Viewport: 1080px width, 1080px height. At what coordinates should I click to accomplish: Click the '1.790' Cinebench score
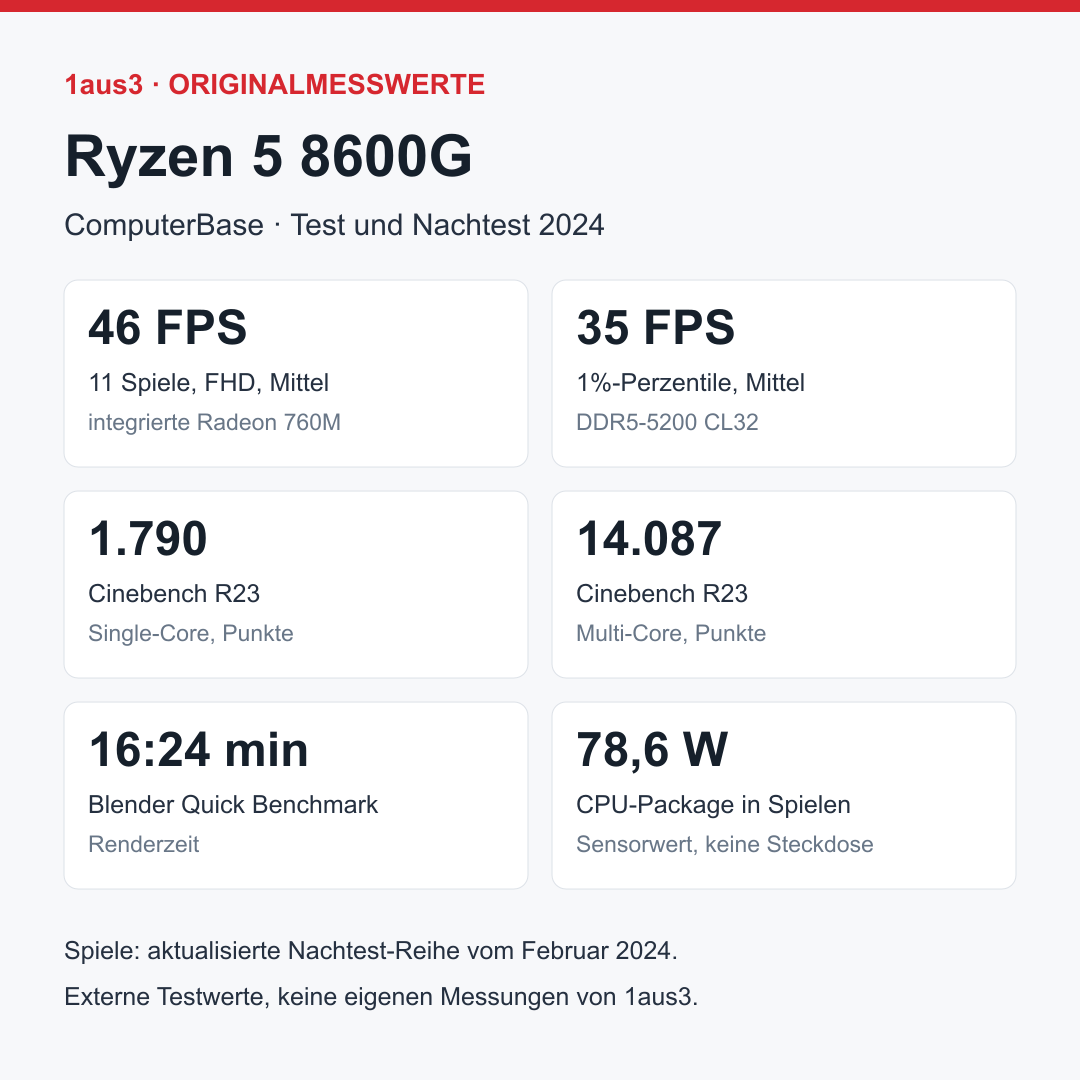pyautogui.click(x=148, y=539)
